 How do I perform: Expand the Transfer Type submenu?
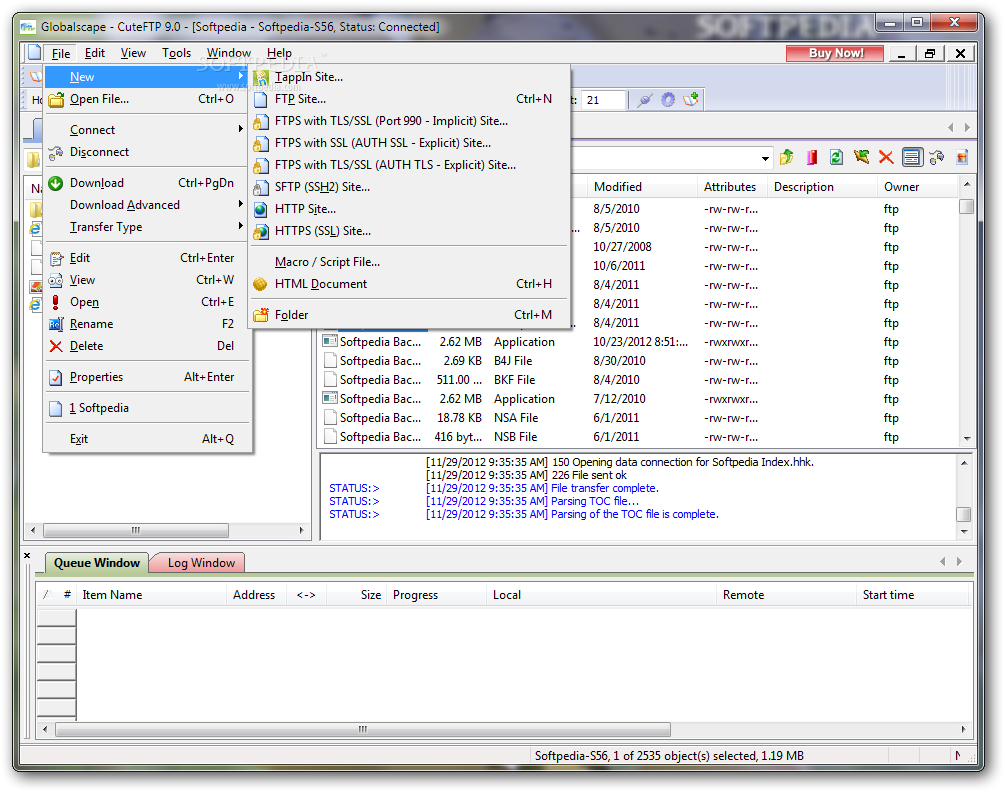pos(147,227)
